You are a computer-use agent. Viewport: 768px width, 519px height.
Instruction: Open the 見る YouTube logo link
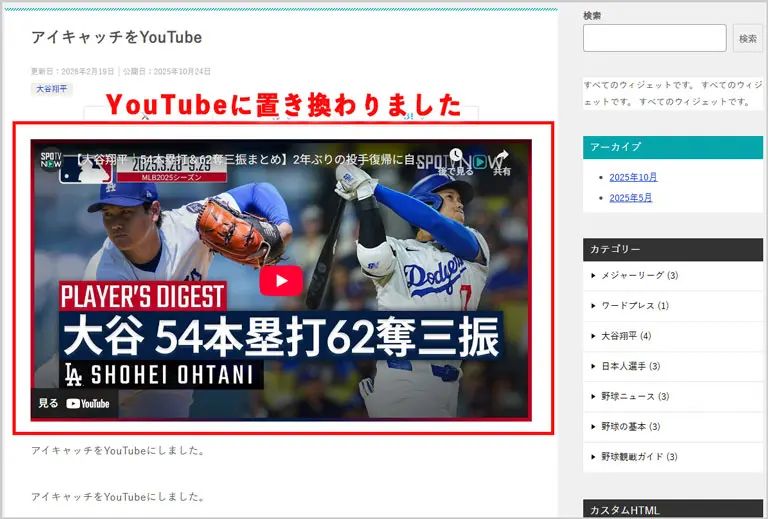pos(74,403)
